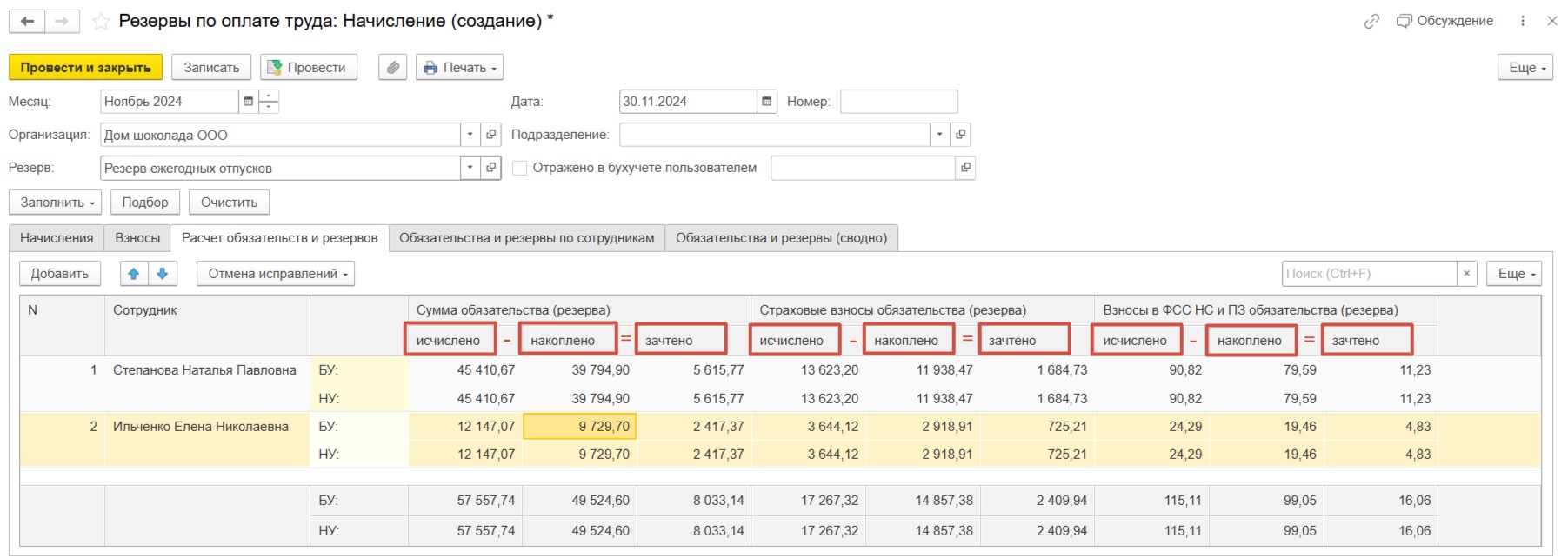Image resolution: width=1568 pixels, height=558 pixels.
Task: Move the selected row up with blue arrow
Action: click(x=134, y=274)
